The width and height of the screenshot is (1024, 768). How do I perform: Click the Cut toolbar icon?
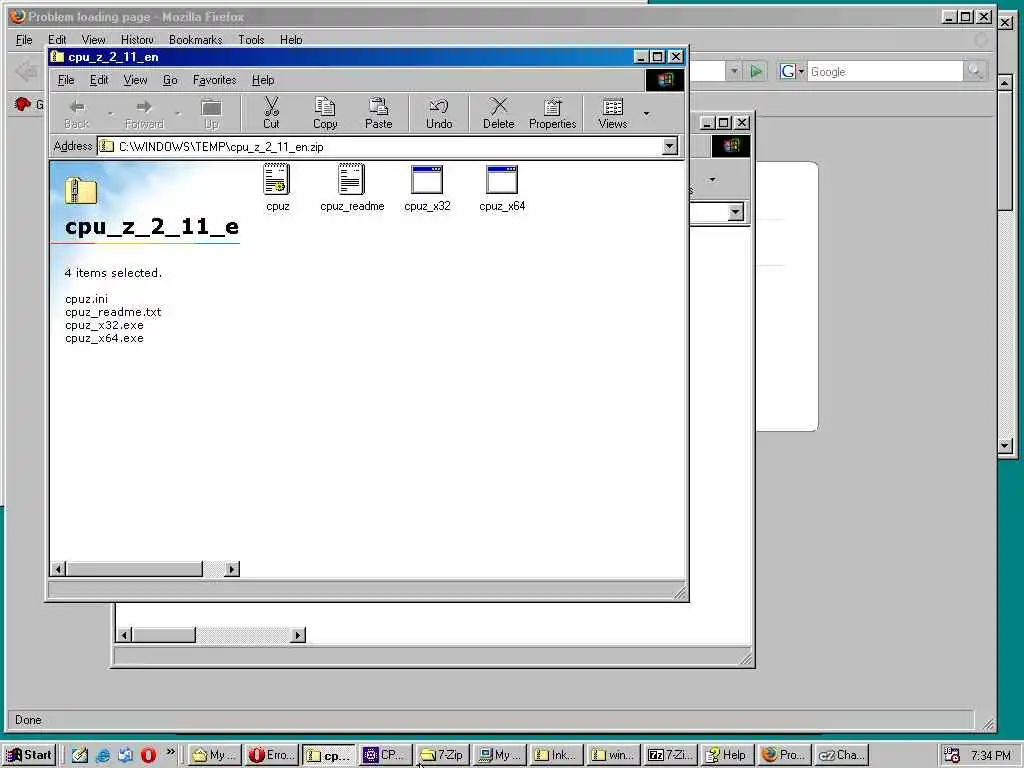coord(271,113)
